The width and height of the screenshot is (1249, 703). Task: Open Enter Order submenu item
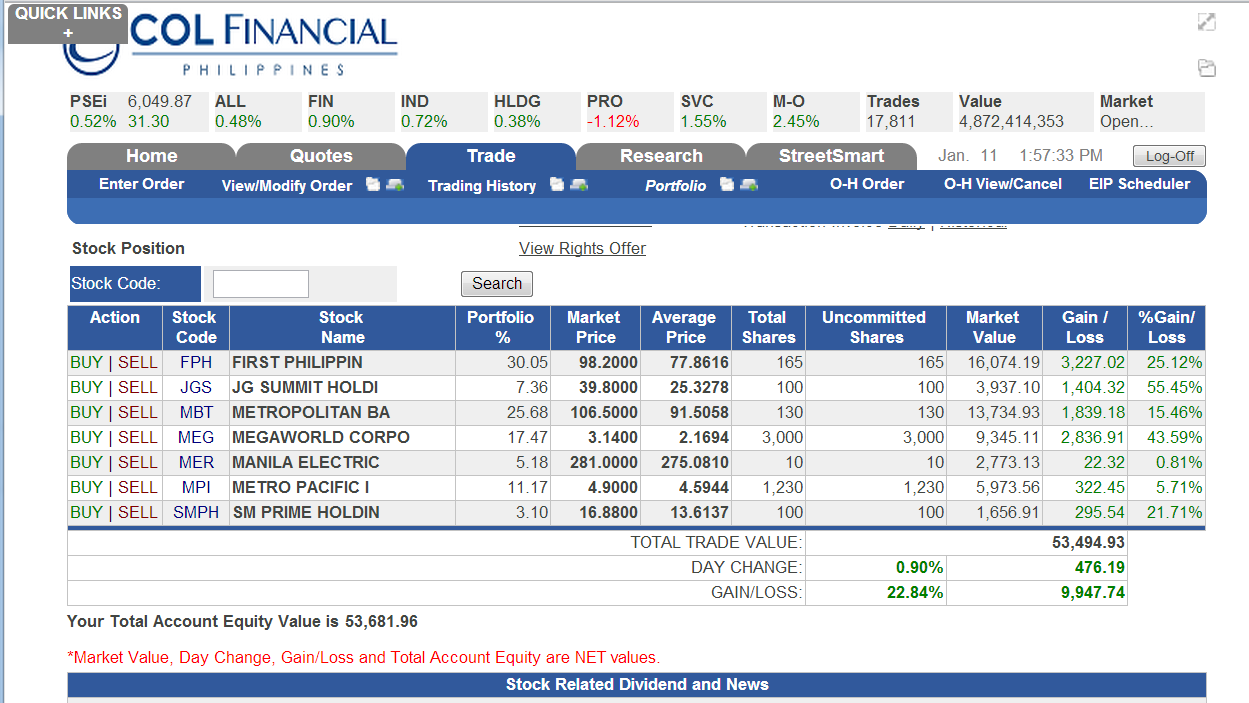(141, 184)
